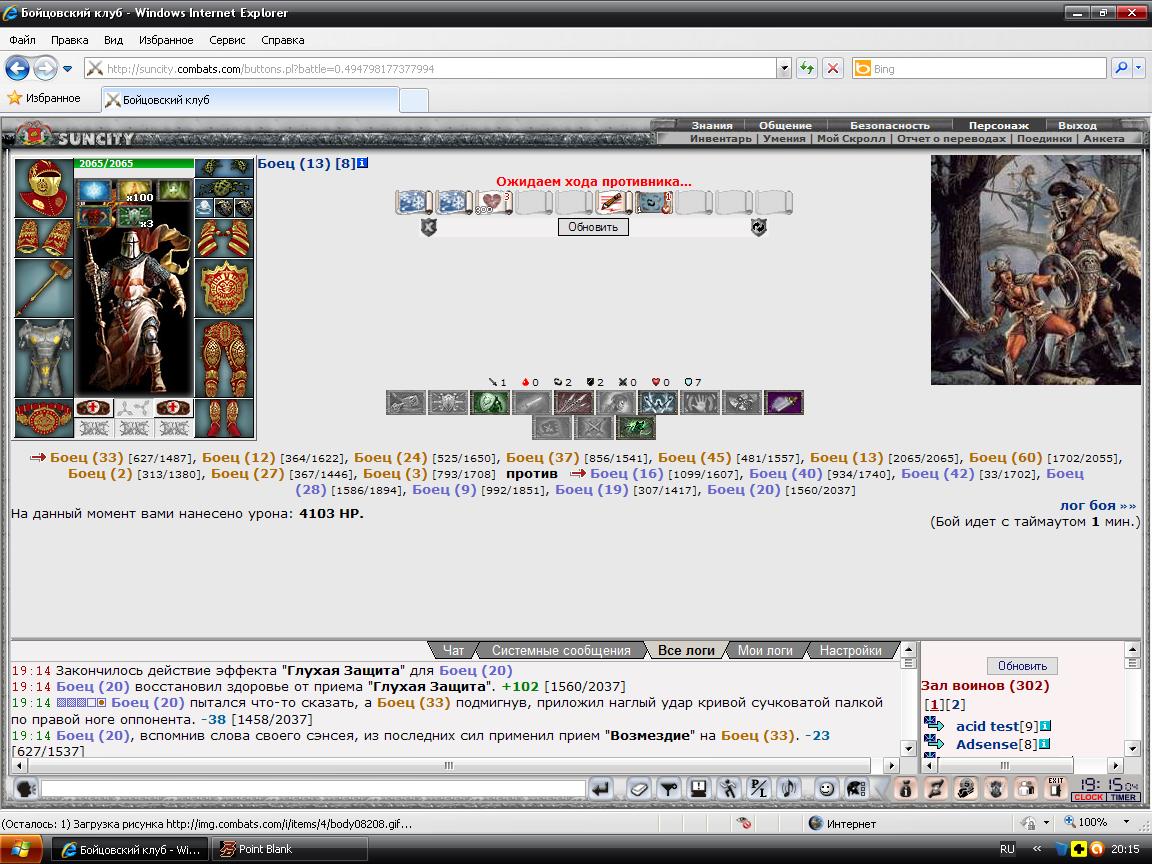The height and width of the screenshot is (864, 1152).
Task: Switch to the Мои логи tab
Action: tap(765, 650)
